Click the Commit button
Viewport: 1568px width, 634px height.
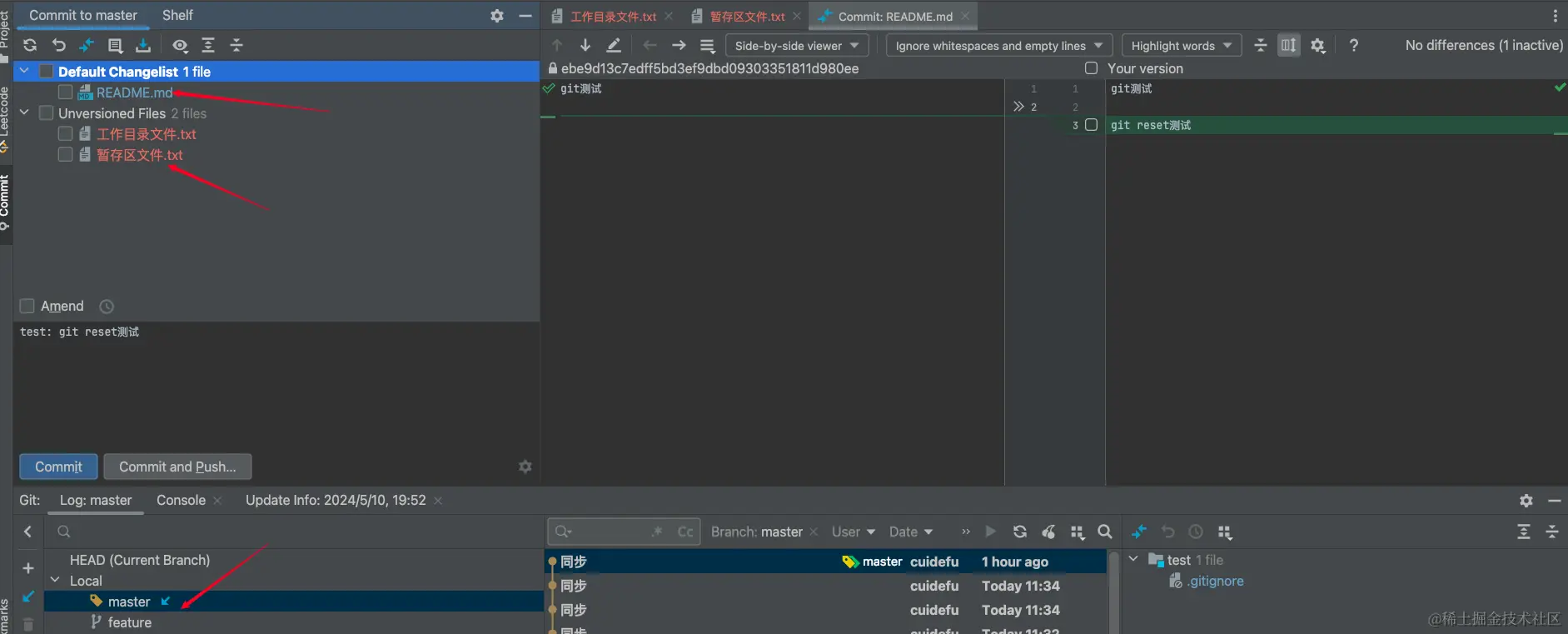tap(58, 467)
